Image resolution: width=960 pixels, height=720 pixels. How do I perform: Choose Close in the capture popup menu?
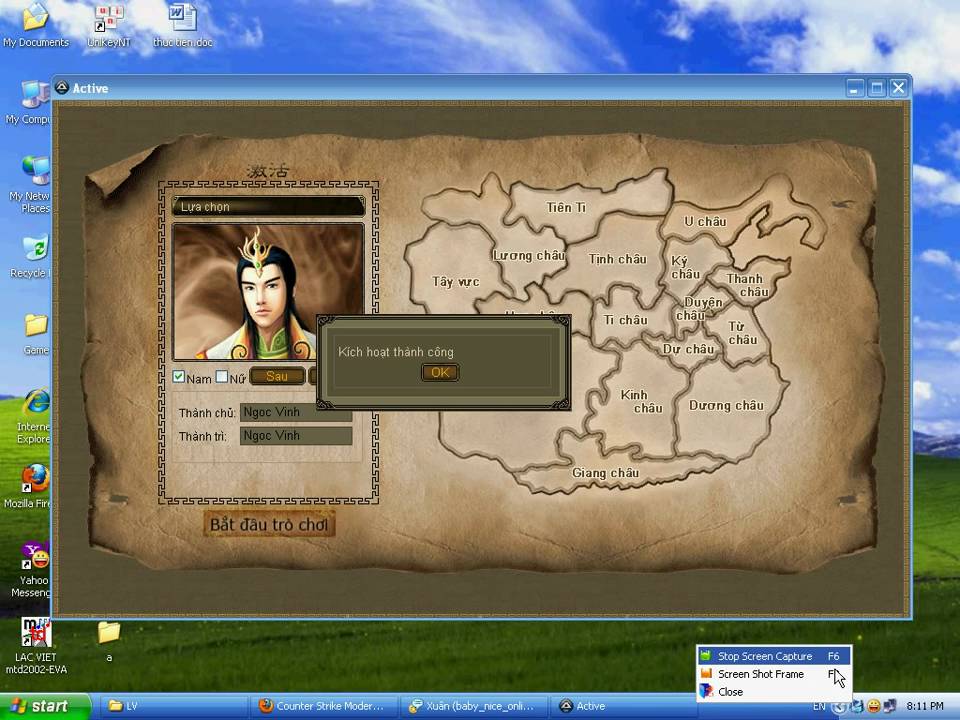pos(774,692)
